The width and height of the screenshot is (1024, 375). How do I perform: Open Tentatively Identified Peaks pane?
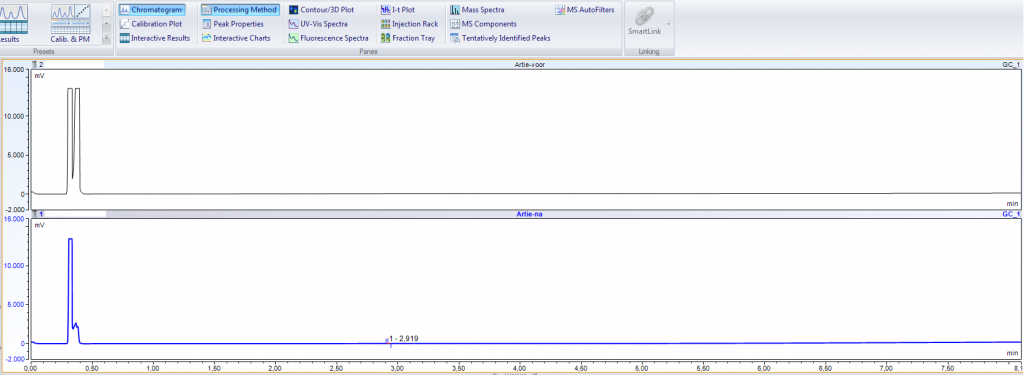point(500,38)
